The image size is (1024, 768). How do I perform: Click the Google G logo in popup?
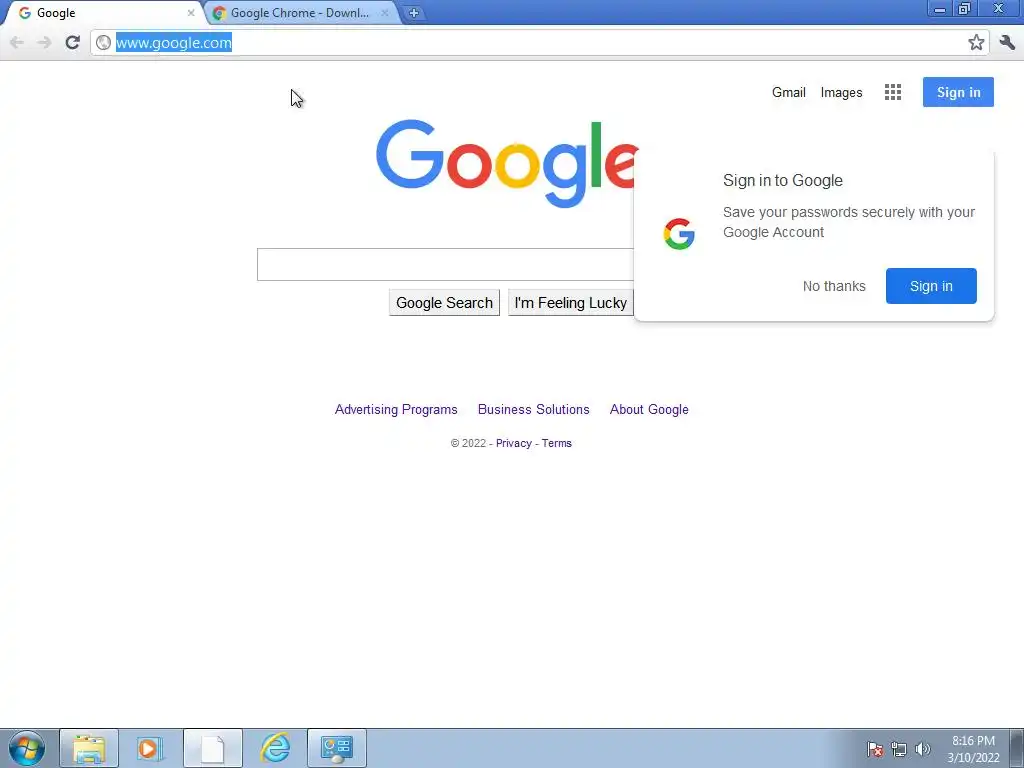coord(679,233)
